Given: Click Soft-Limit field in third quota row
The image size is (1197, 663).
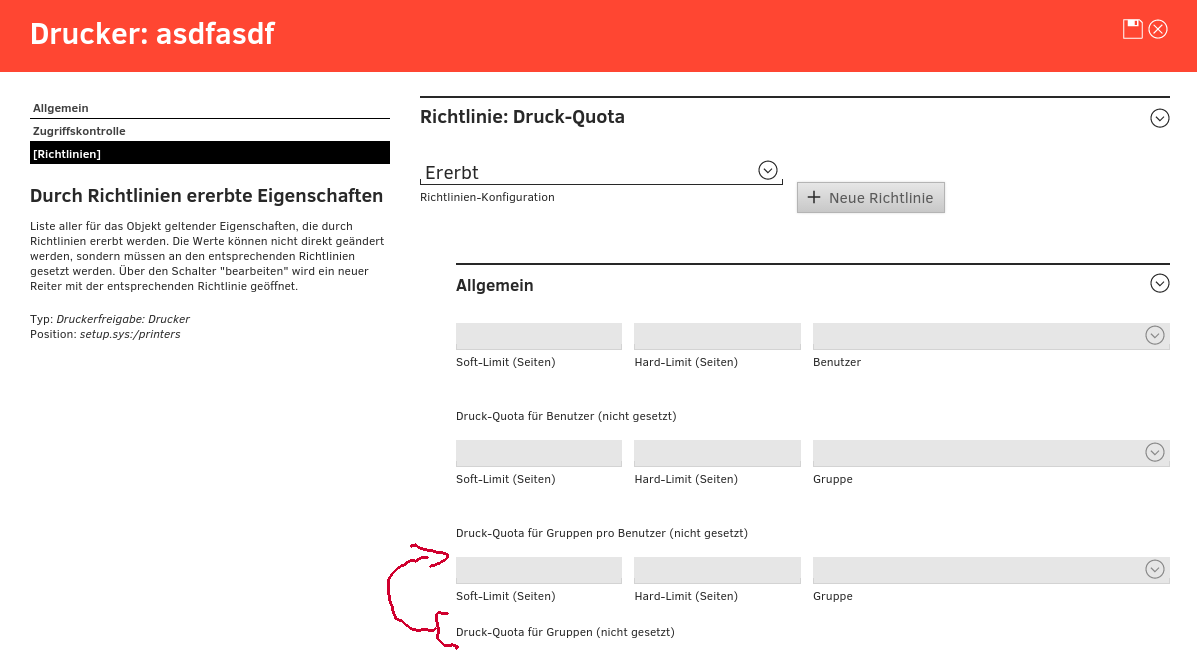Looking at the screenshot, I should pos(538,570).
